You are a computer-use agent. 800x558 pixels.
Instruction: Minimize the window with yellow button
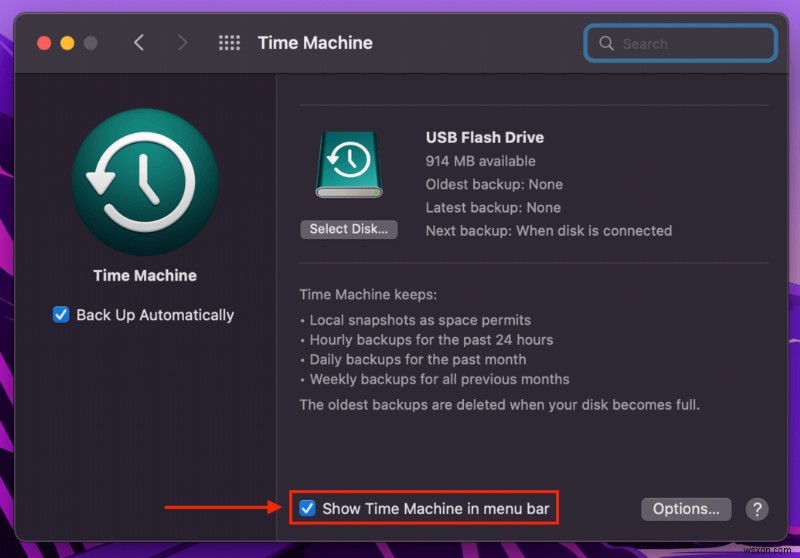tap(67, 43)
